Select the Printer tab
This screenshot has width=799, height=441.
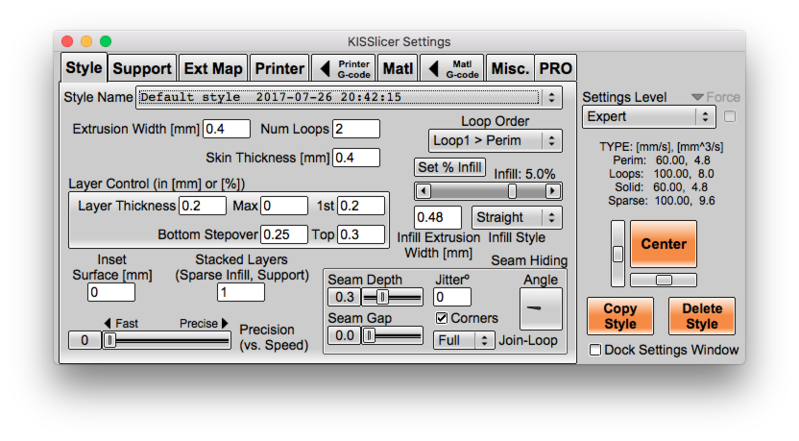[x=279, y=68]
